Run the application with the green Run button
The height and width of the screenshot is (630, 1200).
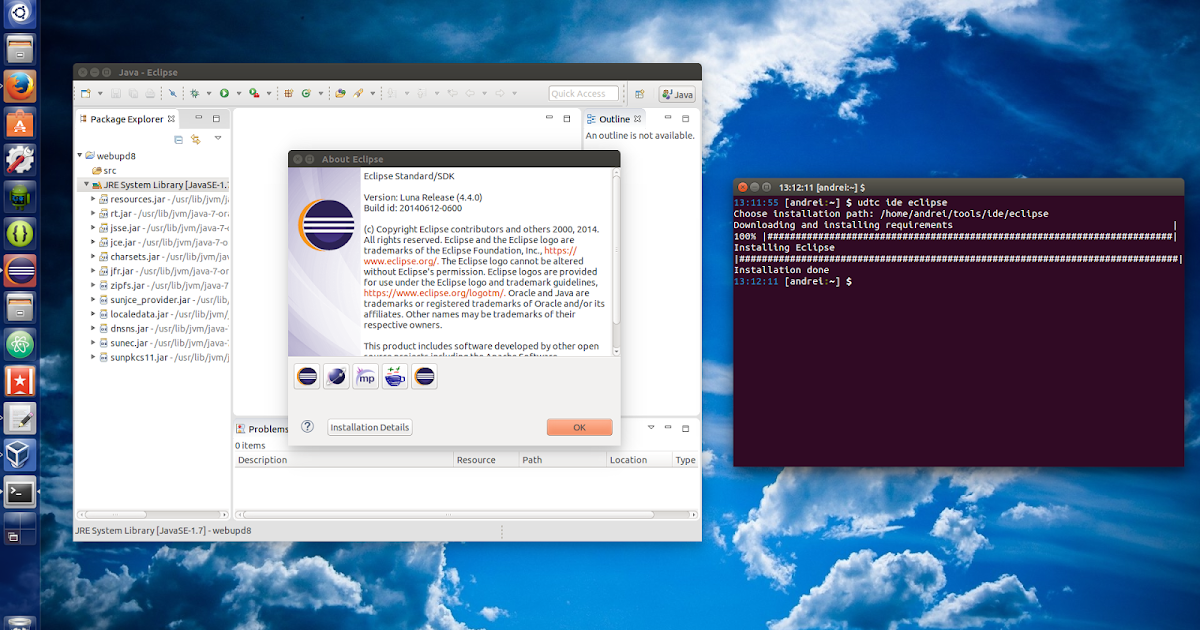[224, 95]
